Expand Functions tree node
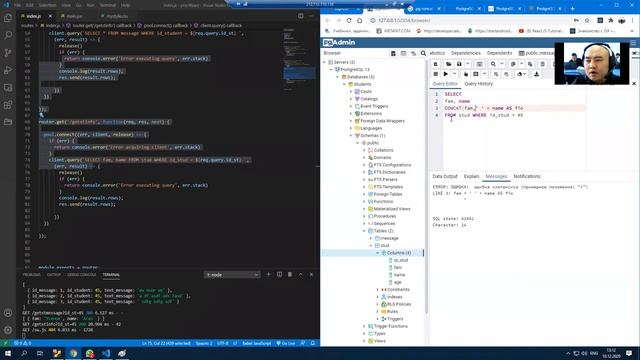 (364, 202)
